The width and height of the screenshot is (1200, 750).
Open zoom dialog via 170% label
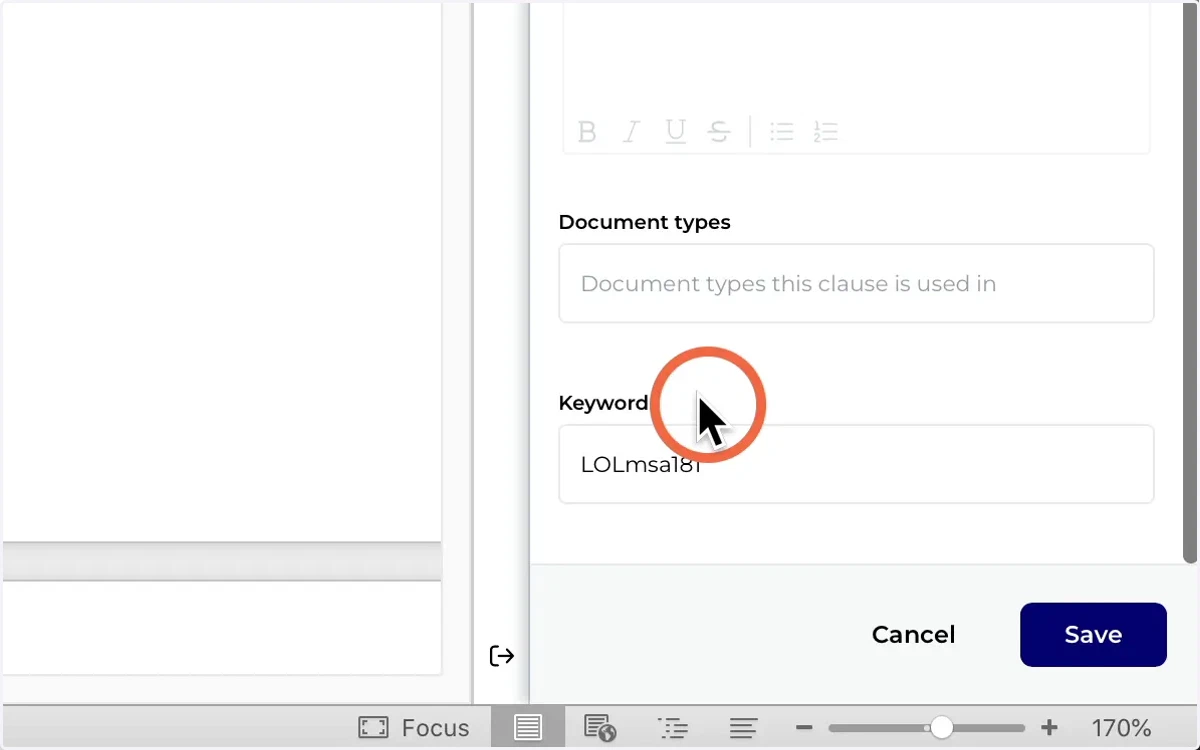click(x=1121, y=728)
